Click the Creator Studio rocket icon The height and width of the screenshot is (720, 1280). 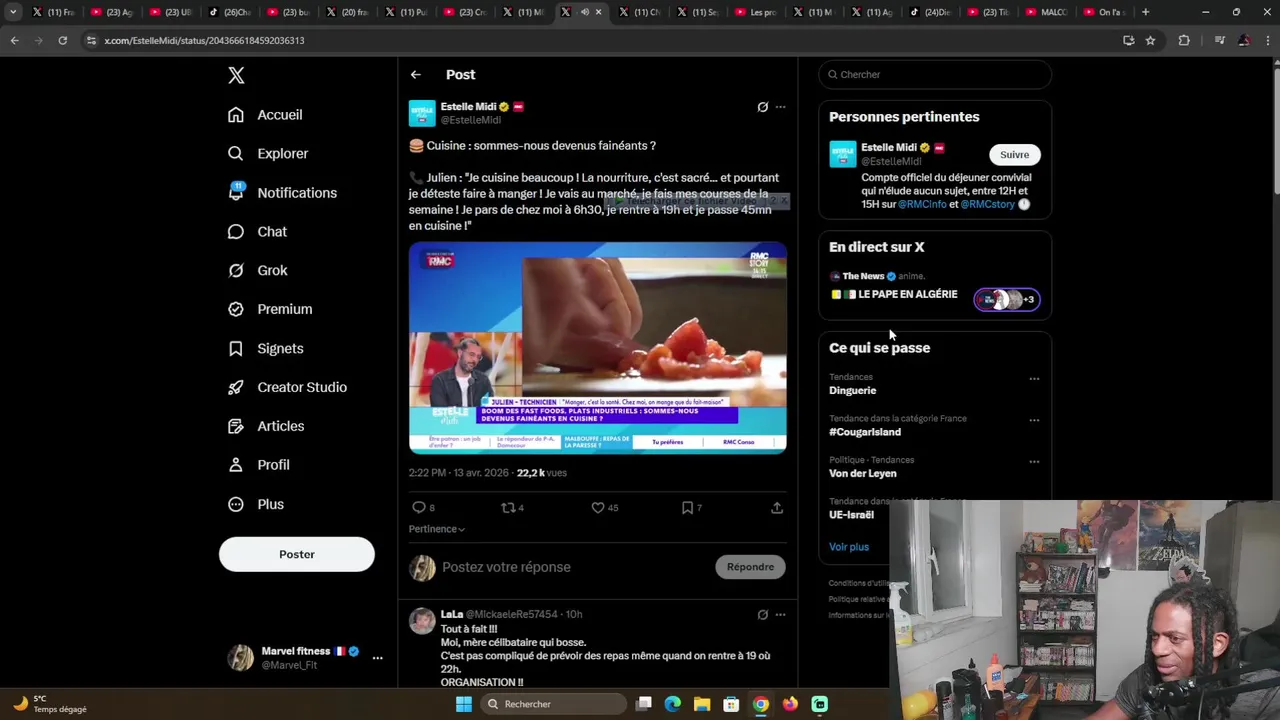[x=236, y=388]
